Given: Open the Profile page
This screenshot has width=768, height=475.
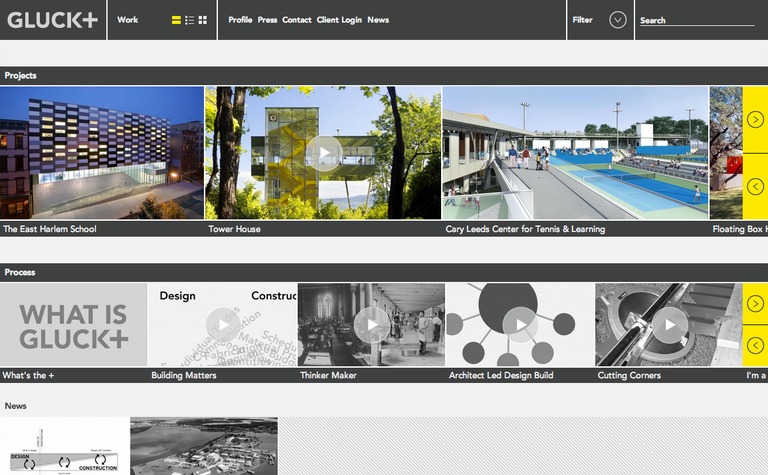Looking at the screenshot, I should click(x=240, y=20).
